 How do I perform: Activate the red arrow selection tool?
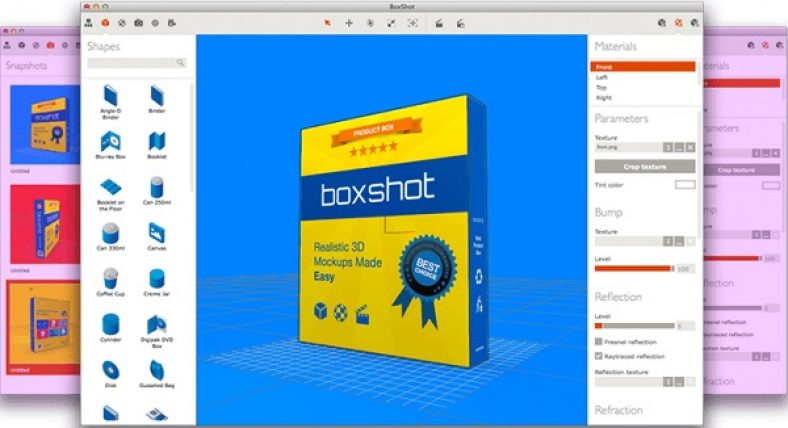(328, 23)
